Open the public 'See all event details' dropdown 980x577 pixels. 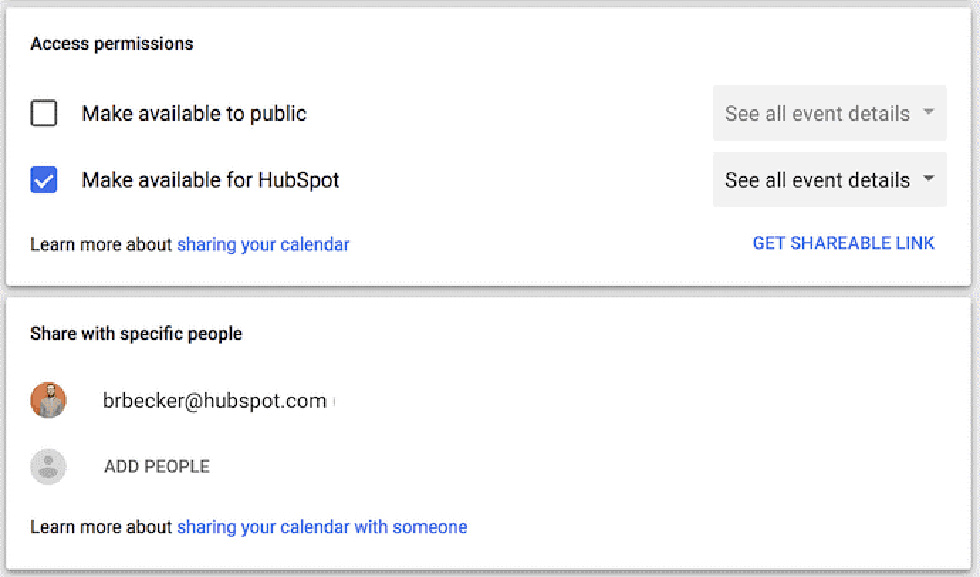point(818,114)
